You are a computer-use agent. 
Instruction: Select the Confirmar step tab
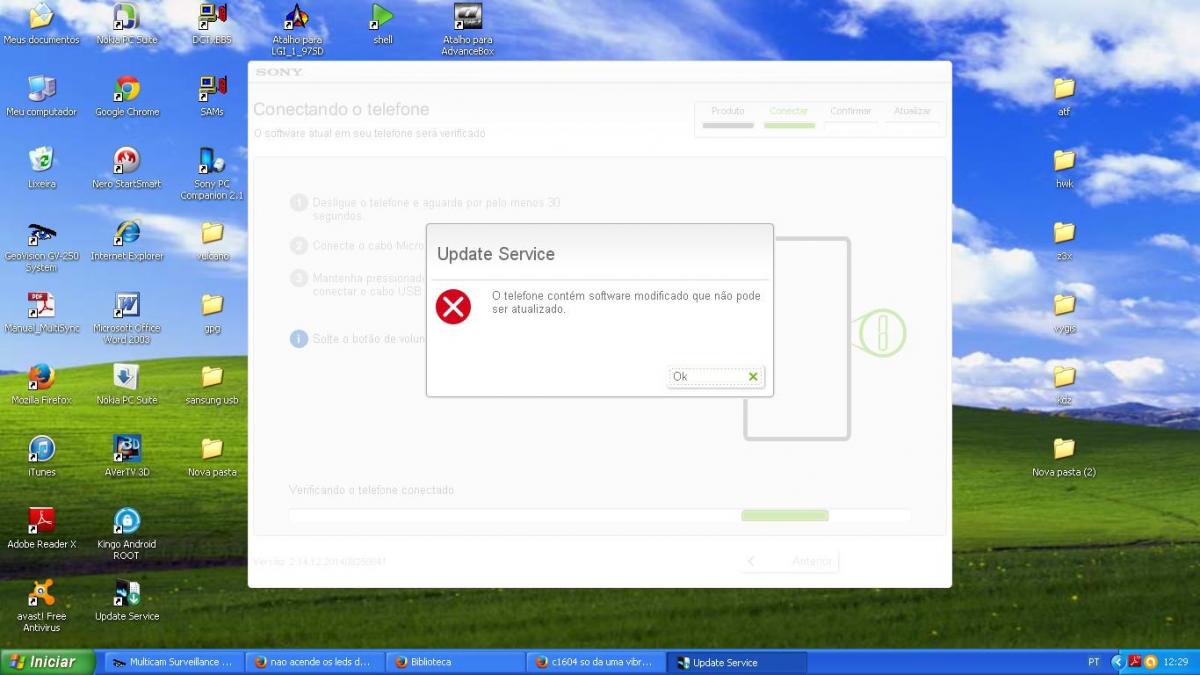[x=850, y=117]
